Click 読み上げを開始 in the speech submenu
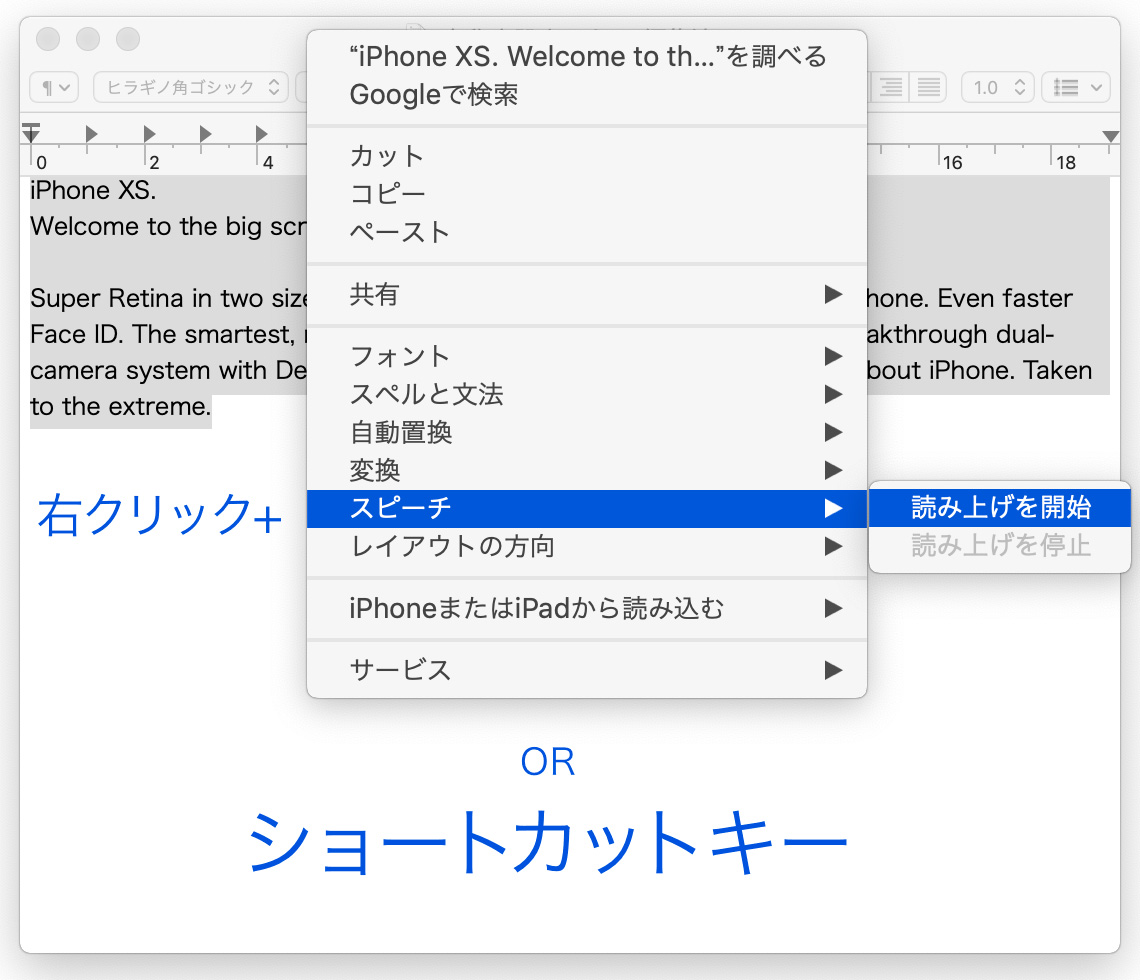The image size is (1140, 980). point(1000,507)
